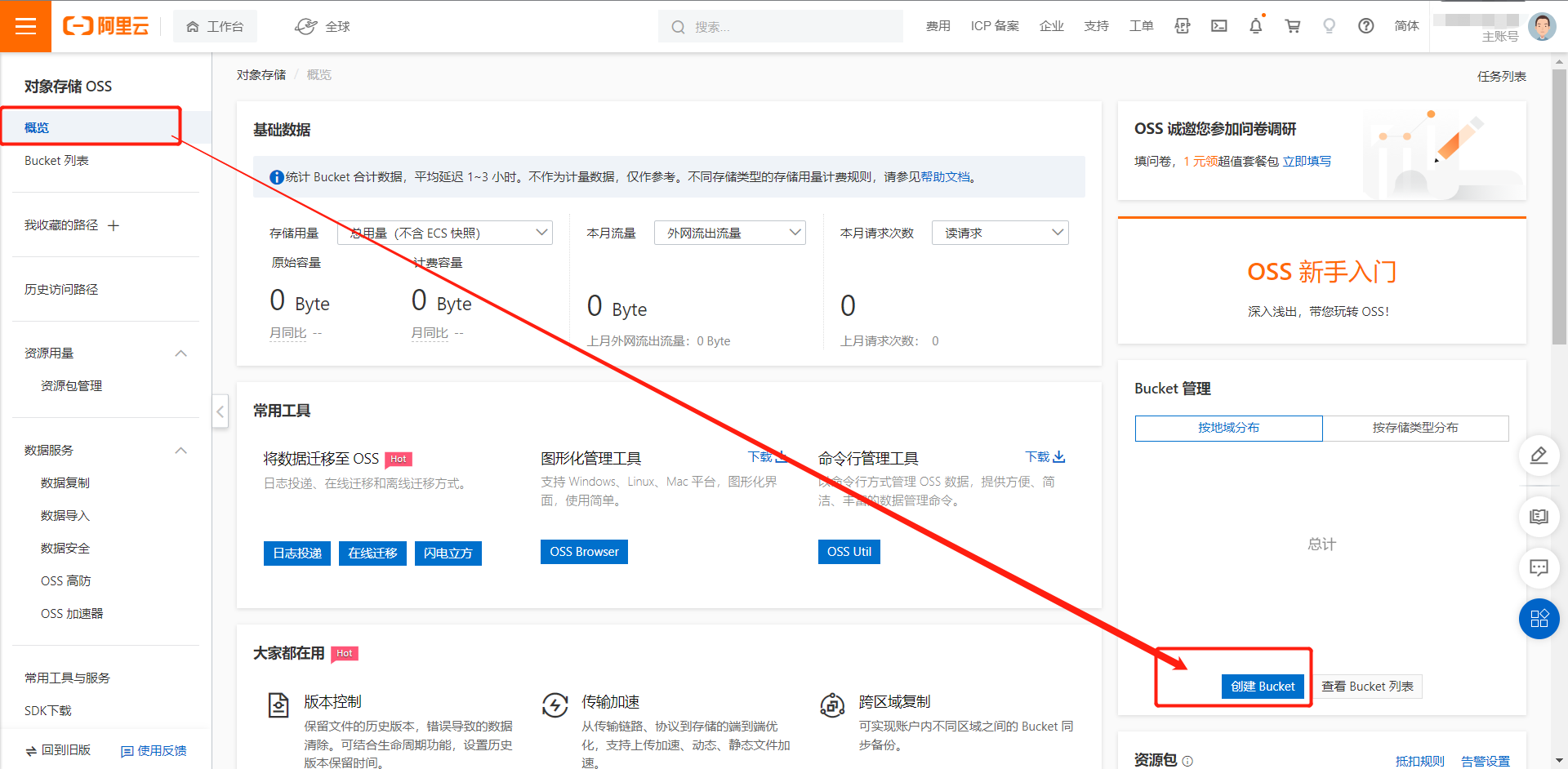Click the 跨区域复制 icon
Viewport: 1568px width, 769px height.
click(832, 705)
